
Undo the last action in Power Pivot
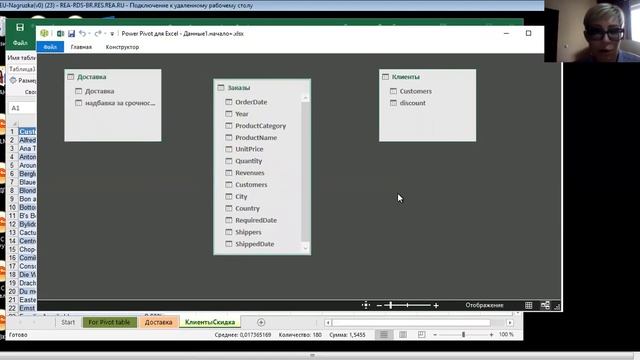[x=83, y=33]
